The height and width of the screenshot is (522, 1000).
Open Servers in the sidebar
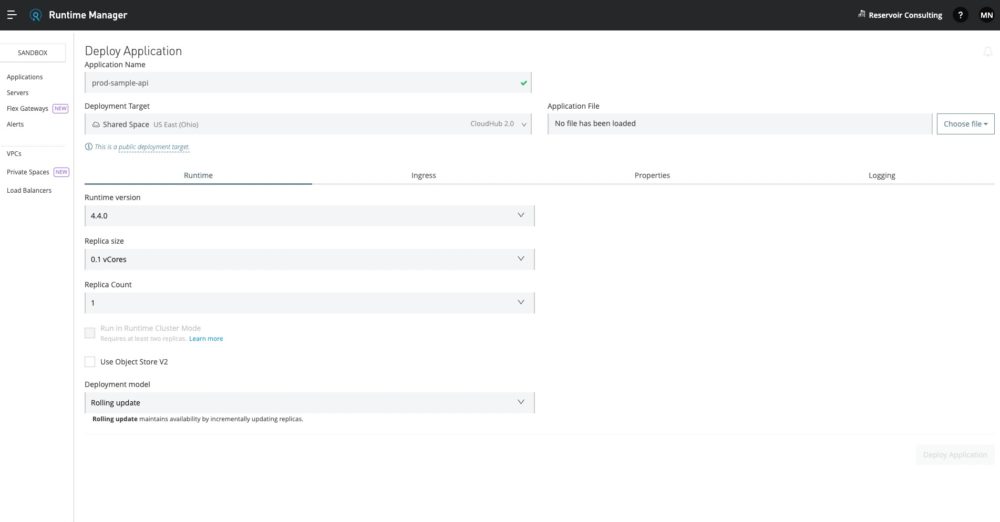coord(17,93)
